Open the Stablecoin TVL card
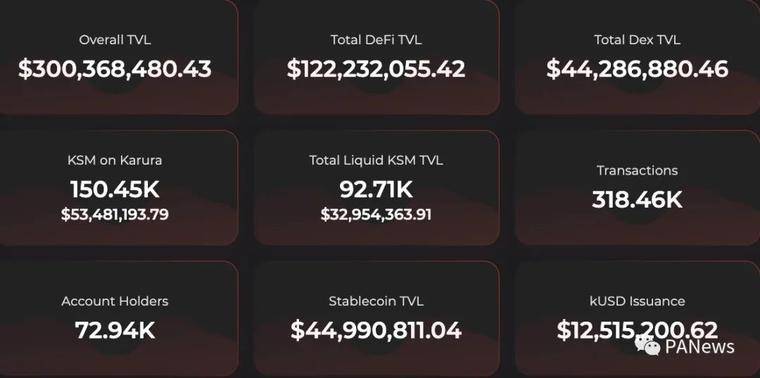Image resolution: width=760 pixels, height=378 pixels. point(376,319)
